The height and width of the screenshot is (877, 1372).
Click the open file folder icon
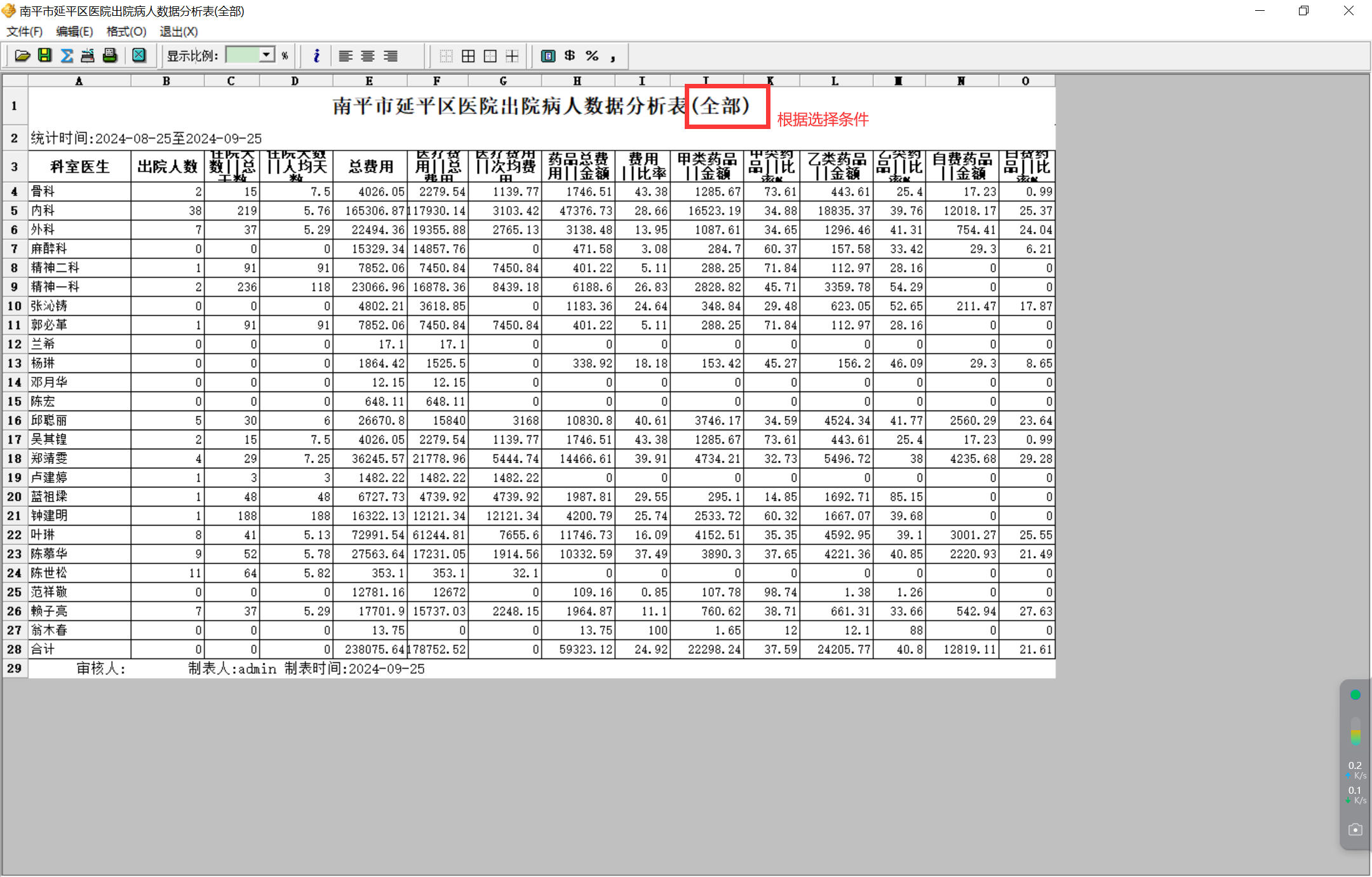(x=22, y=56)
